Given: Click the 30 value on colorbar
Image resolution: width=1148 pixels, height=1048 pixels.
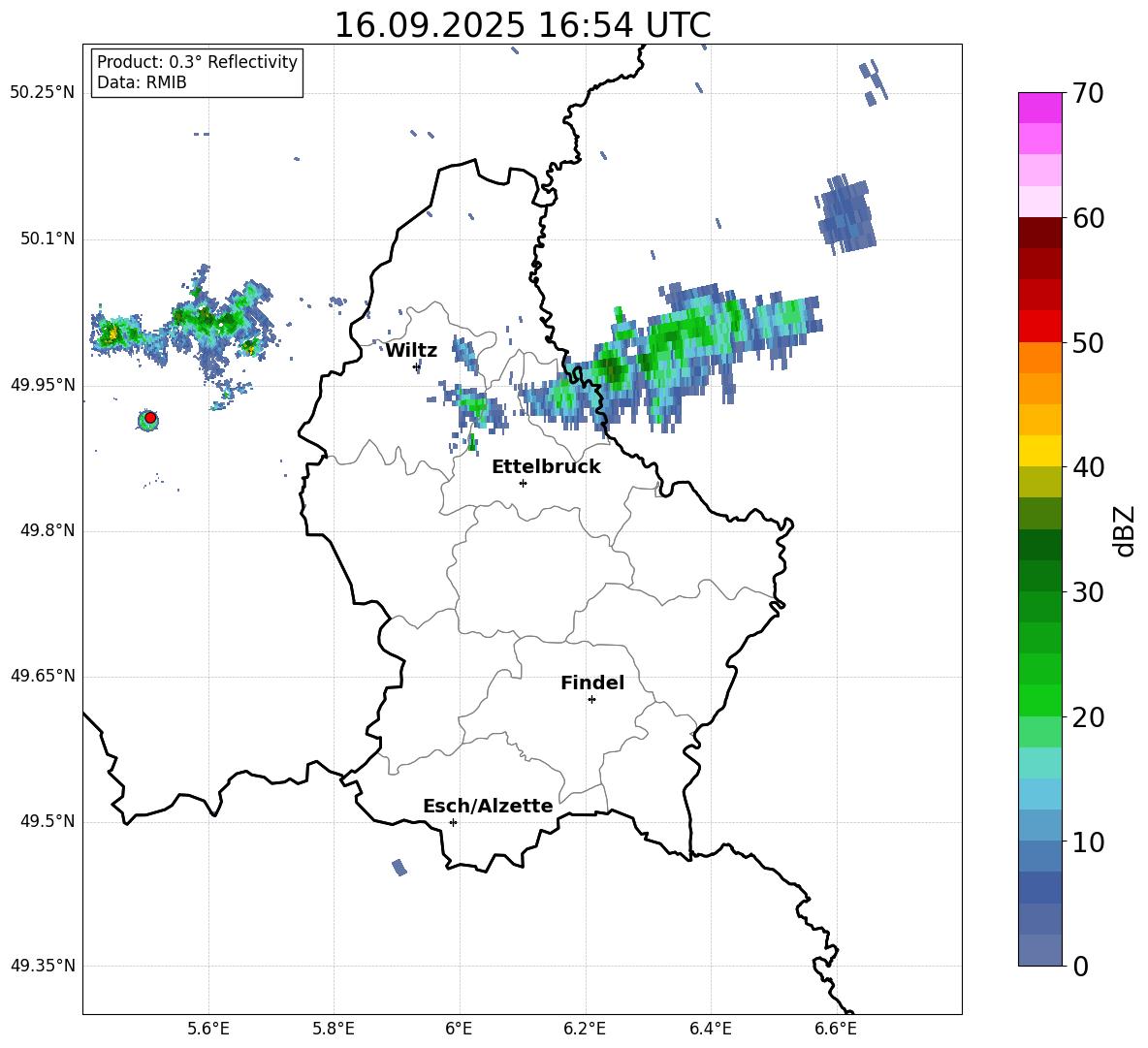Looking at the screenshot, I should [1088, 592].
